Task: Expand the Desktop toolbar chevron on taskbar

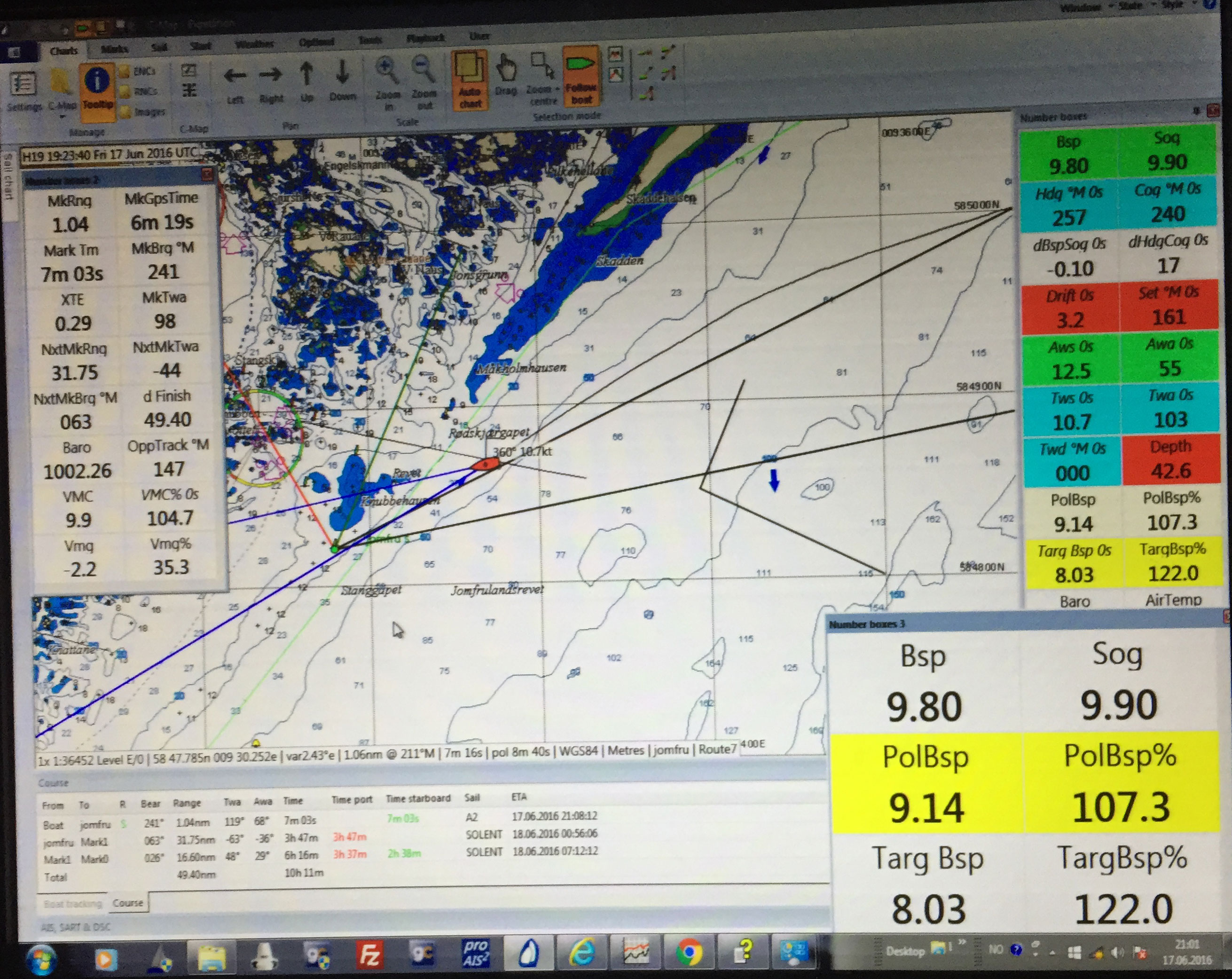Action: click(x=961, y=942)
